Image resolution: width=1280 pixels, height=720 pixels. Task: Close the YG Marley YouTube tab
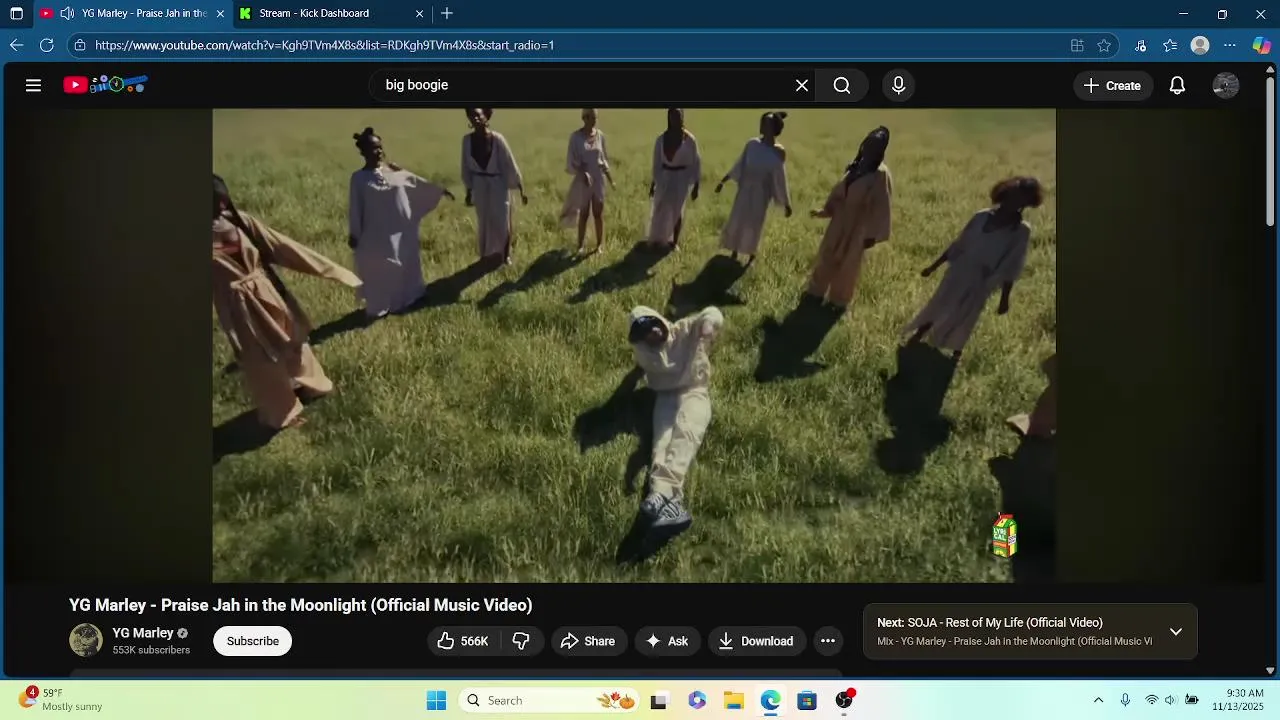pos(220,13)
